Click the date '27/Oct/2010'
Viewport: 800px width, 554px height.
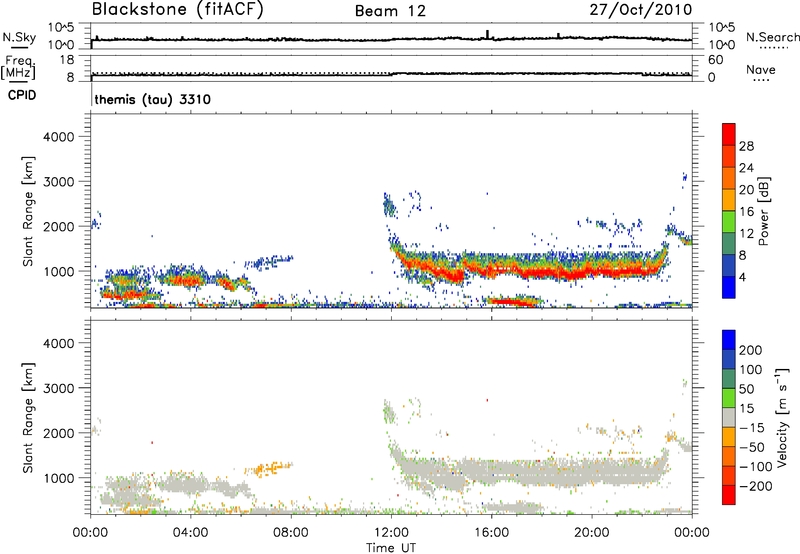pyautogui.click(x=641, y=10)
